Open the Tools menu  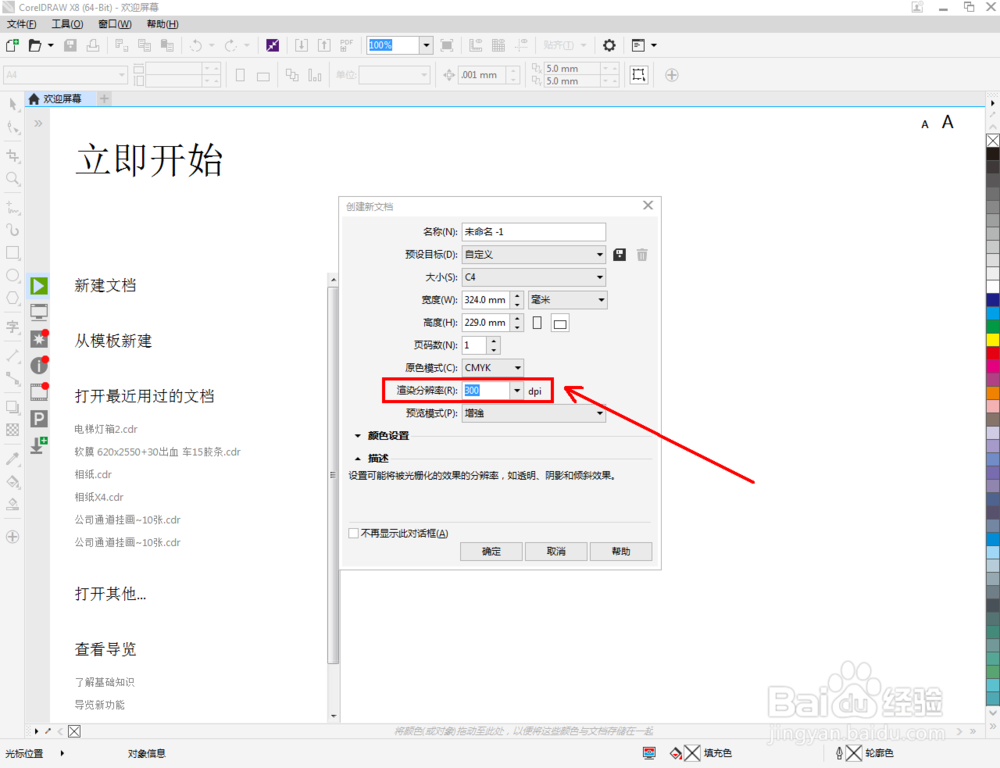[67, 24]
